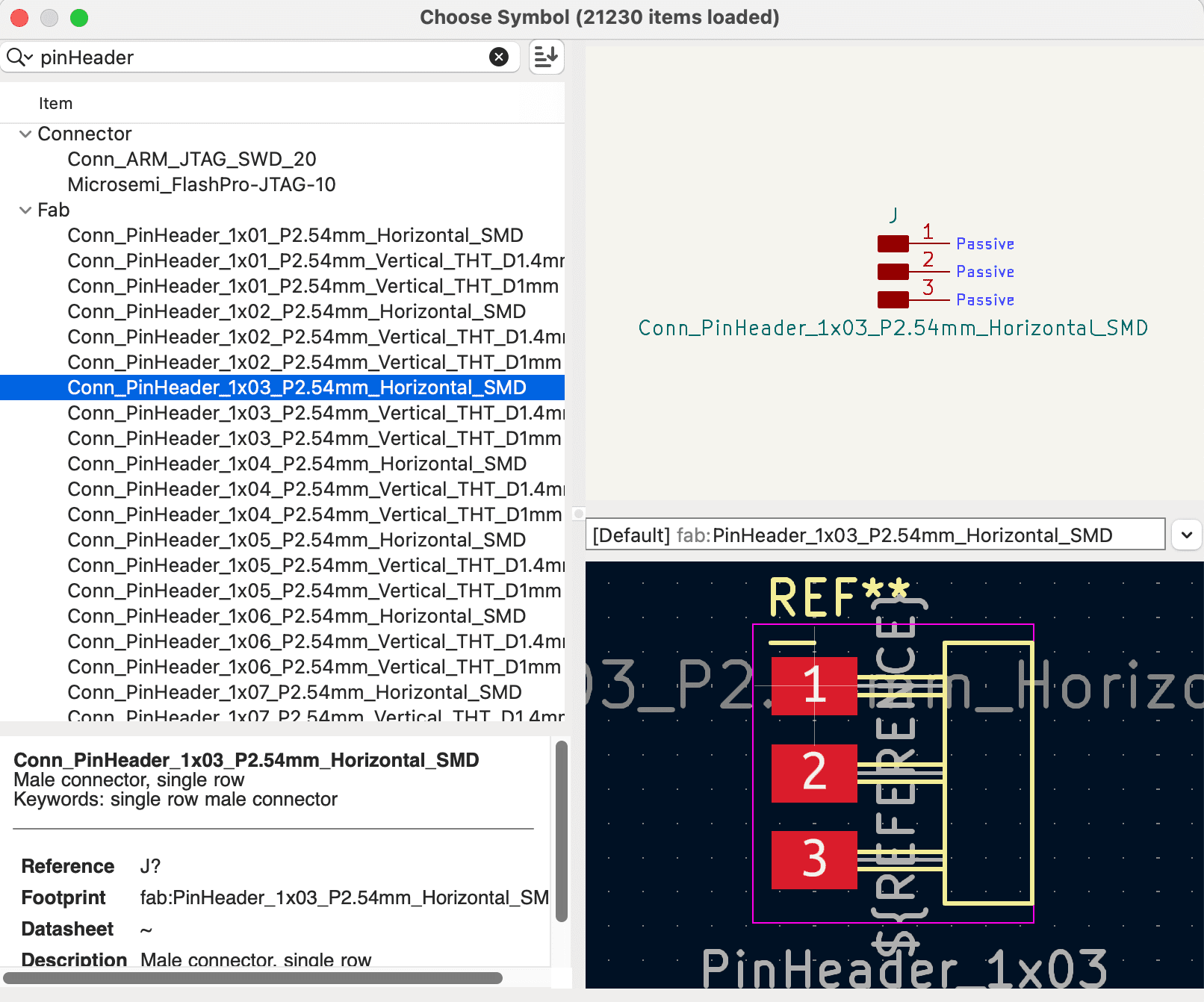
Task: Click the default footprint combo box field
Action: pyautogui.click(x=875, y=535)
